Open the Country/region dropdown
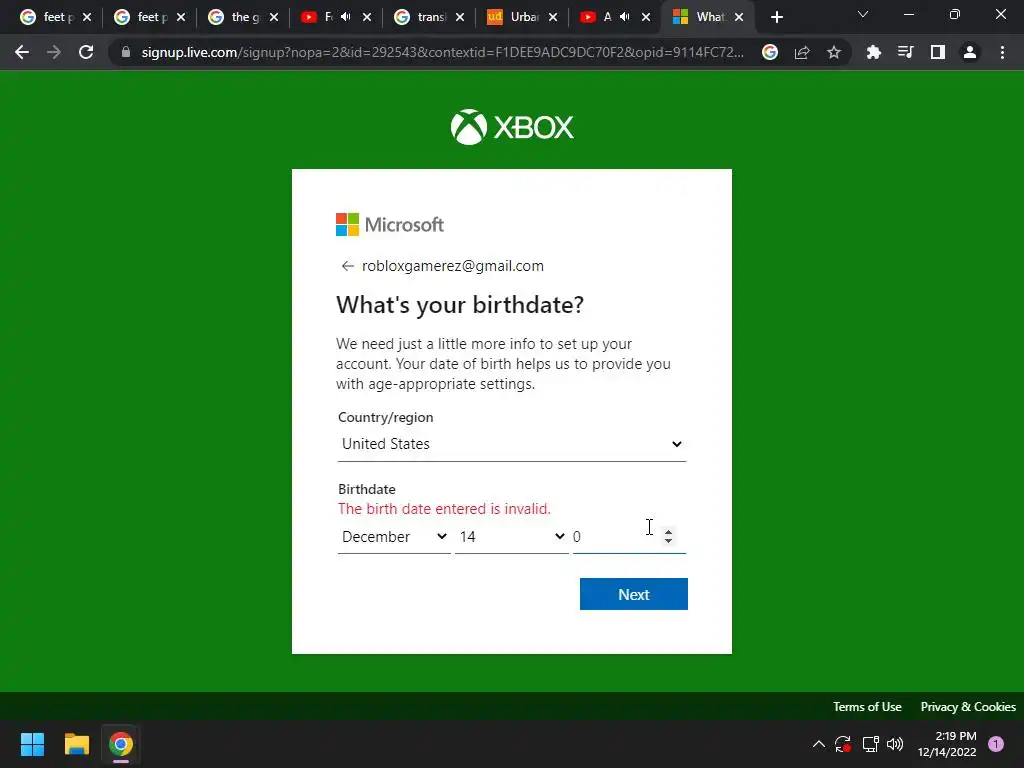The height and width of the screenshot is (768, 1024). [512, 444]
